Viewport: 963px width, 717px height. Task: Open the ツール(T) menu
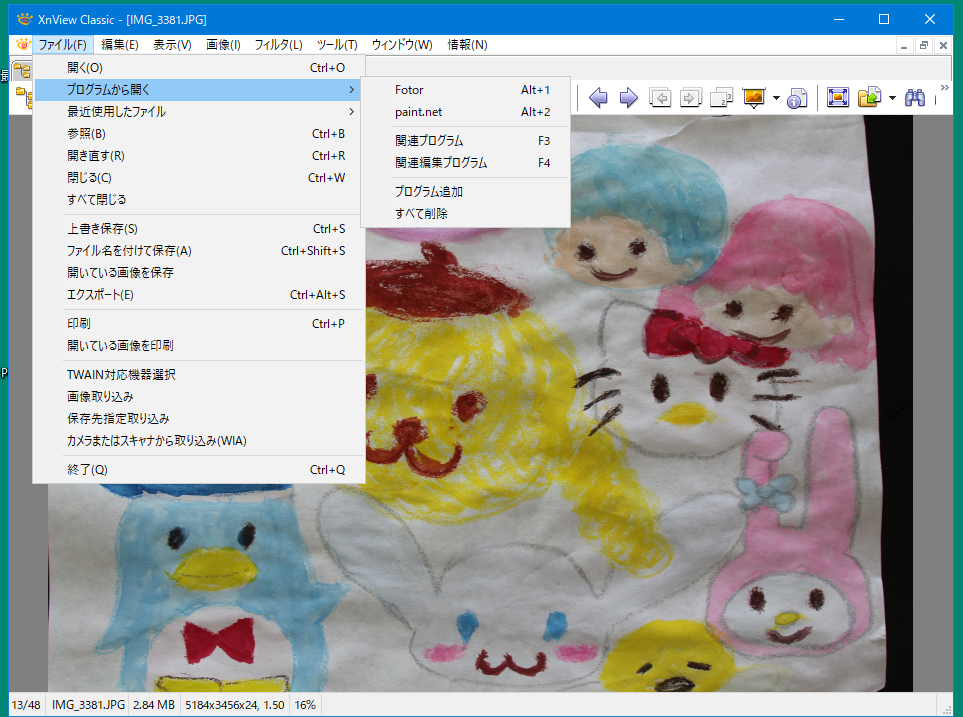tap(337, 45)
